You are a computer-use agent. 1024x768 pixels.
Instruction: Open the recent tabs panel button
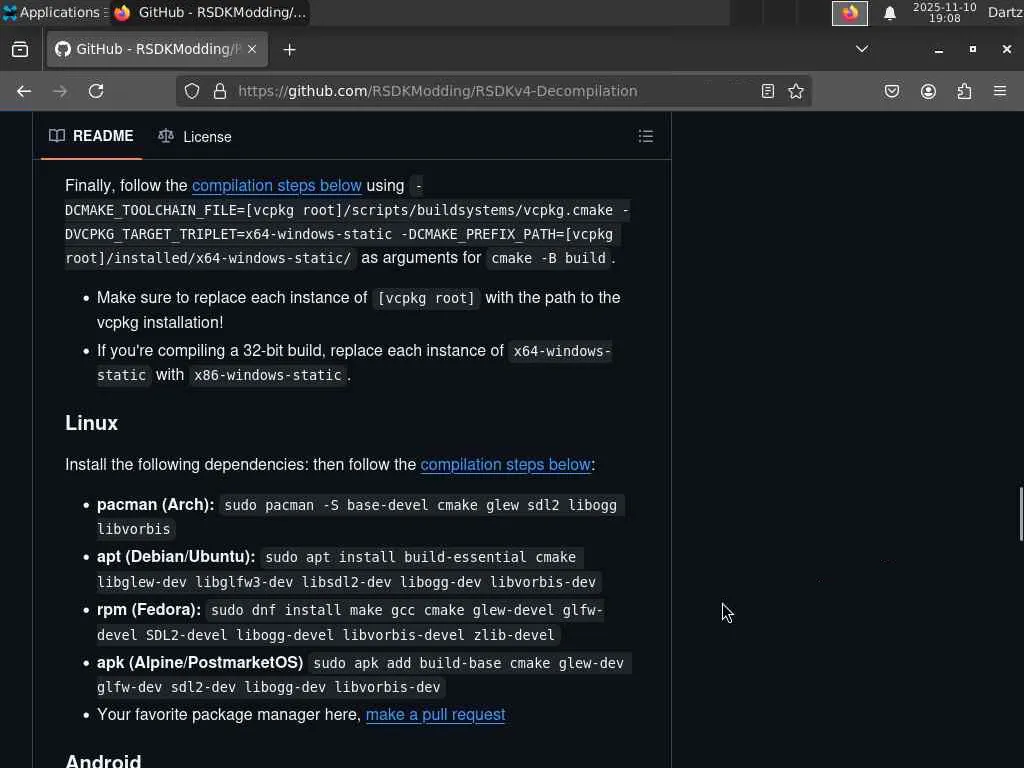[20, 50]
